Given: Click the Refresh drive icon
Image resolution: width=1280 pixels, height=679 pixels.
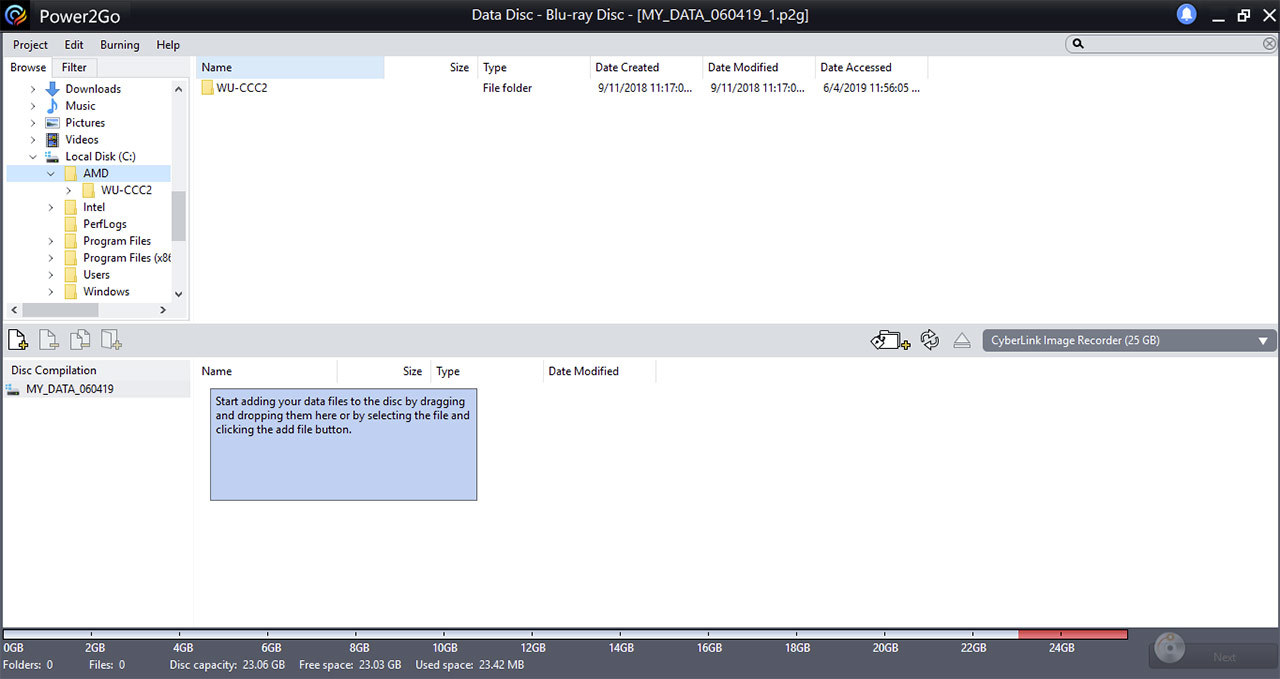Looking at the screenshot, I should [x=930, y=340].
